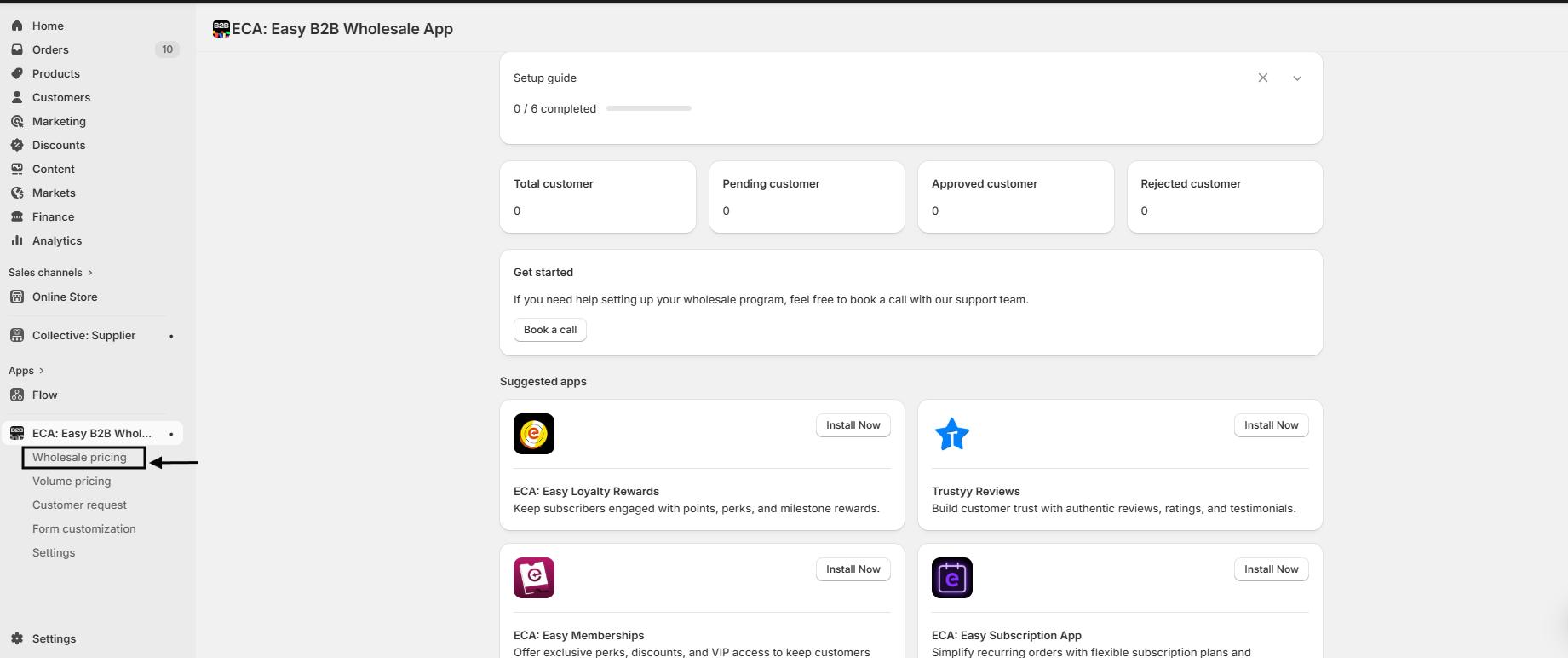Collapse the Setup guide with chevron
The image size is (1568, 658).
coord(1297,78)
